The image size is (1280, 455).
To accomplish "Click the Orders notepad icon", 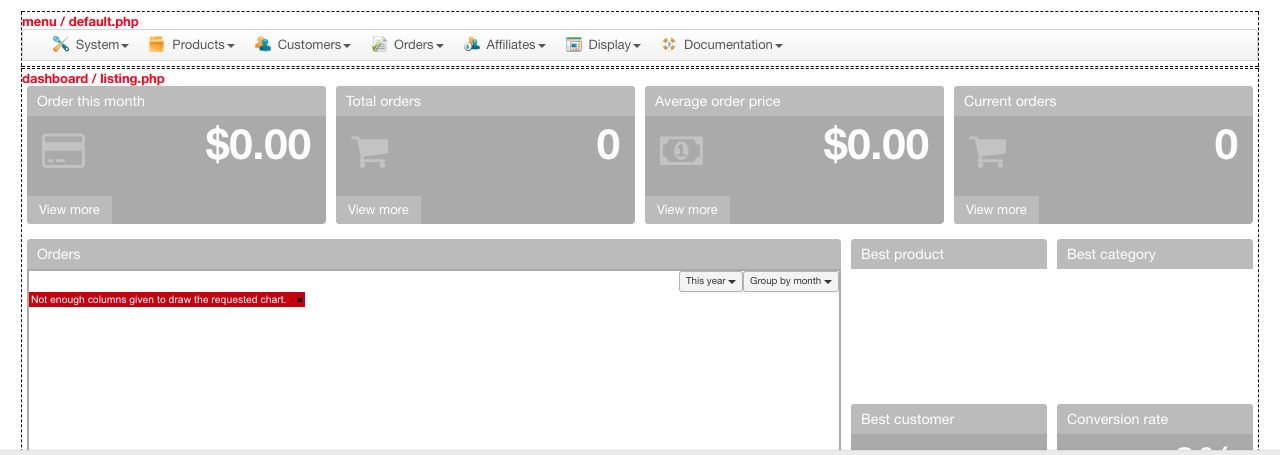I will pyautogui.click(x=379, y=44).
